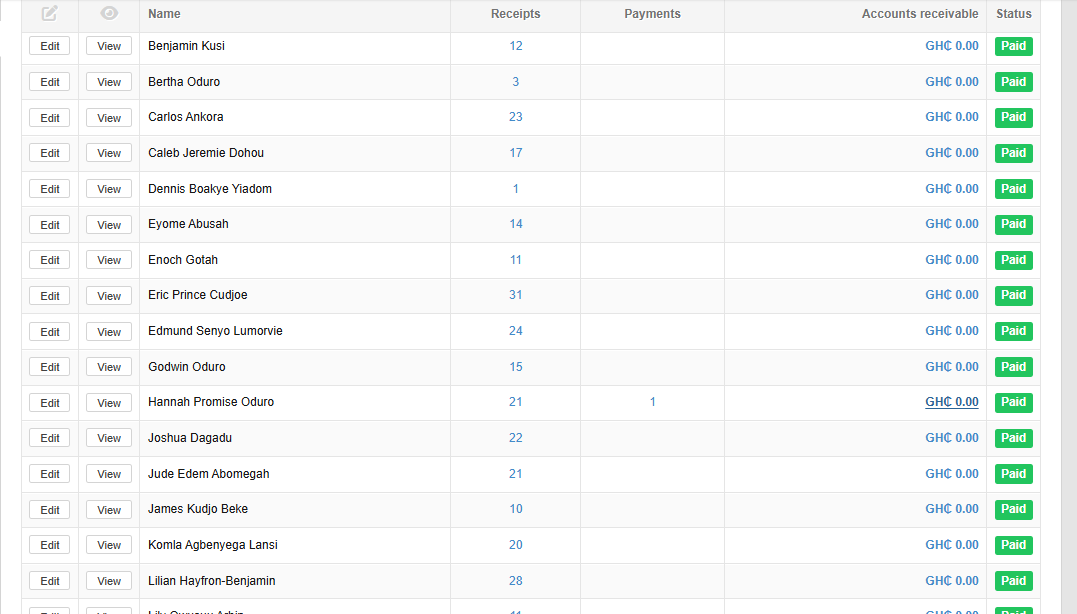View Joshua Dagadu's record
This screenshot has height=614, width=1077.
pos(109,438)
